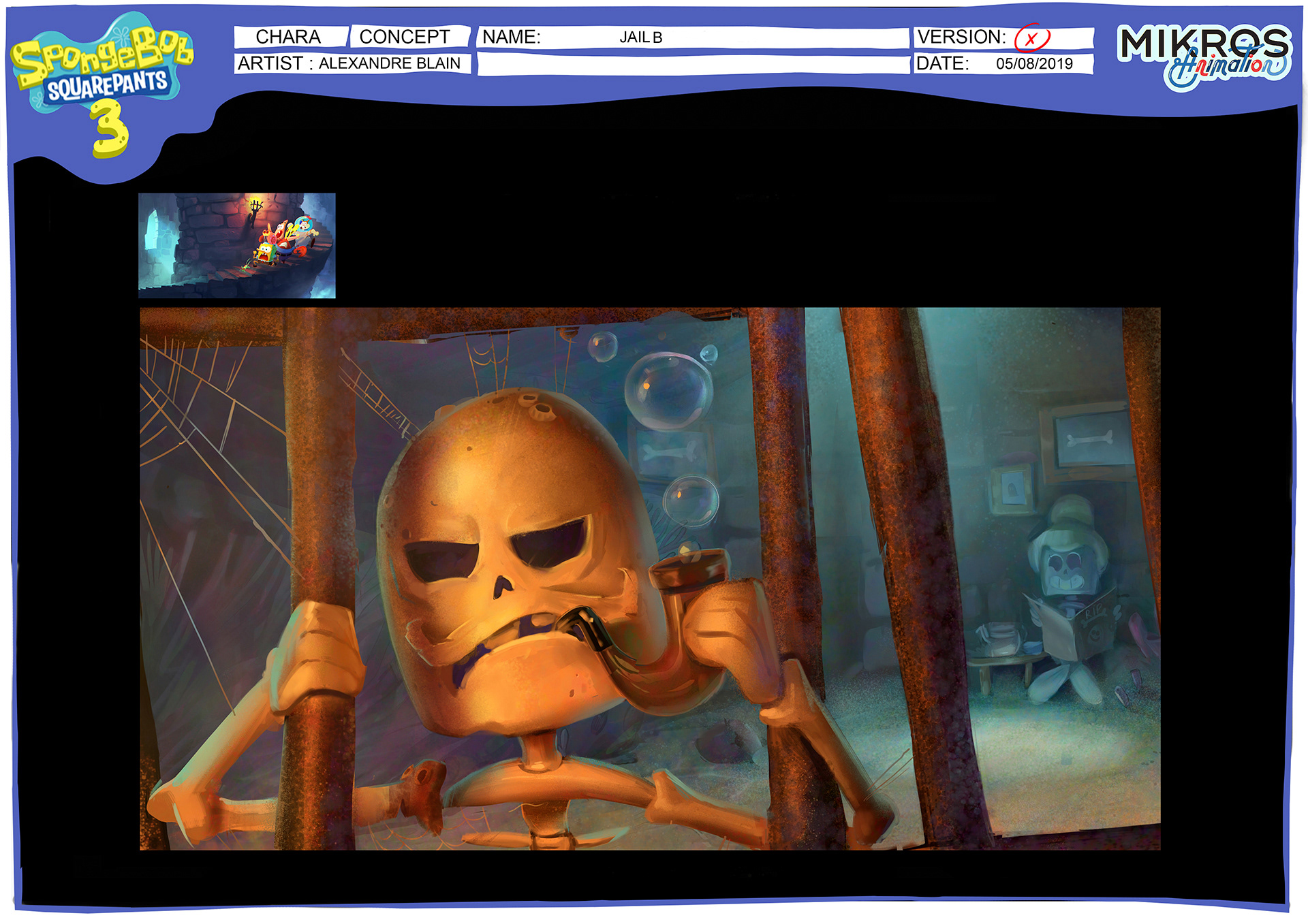Image resolution: width=1308 pixels, height=924 pixels.
Task: Select the CHARA label box
Action: pos(289,37)
